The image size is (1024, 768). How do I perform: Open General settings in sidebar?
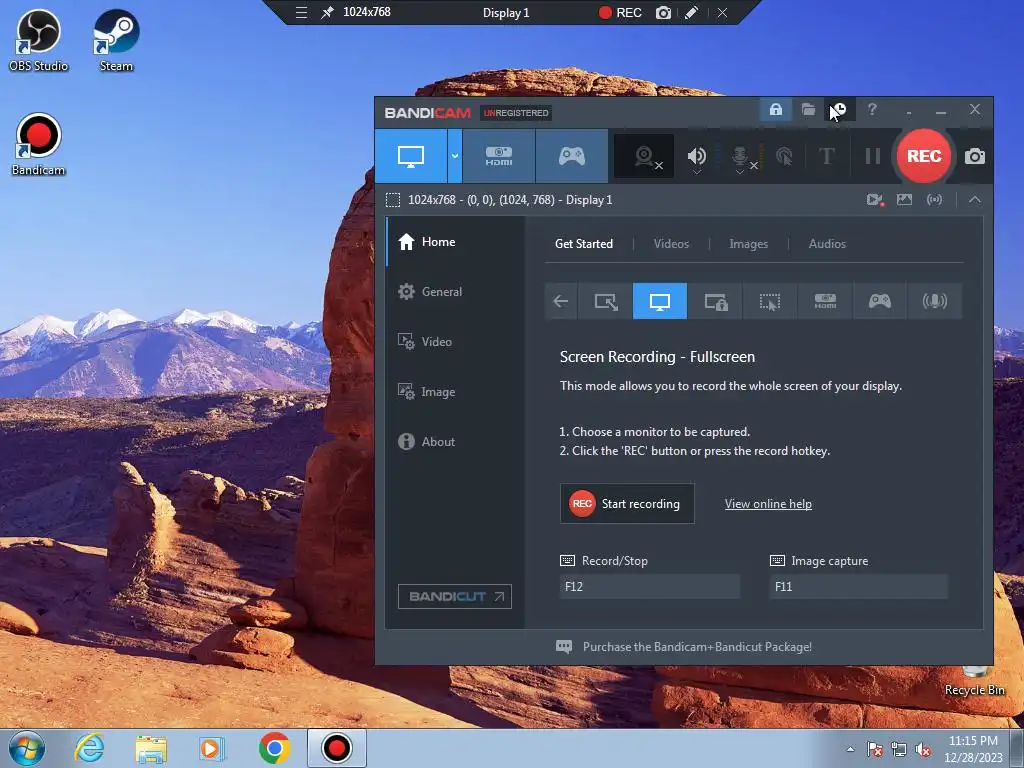pos(455,292)
